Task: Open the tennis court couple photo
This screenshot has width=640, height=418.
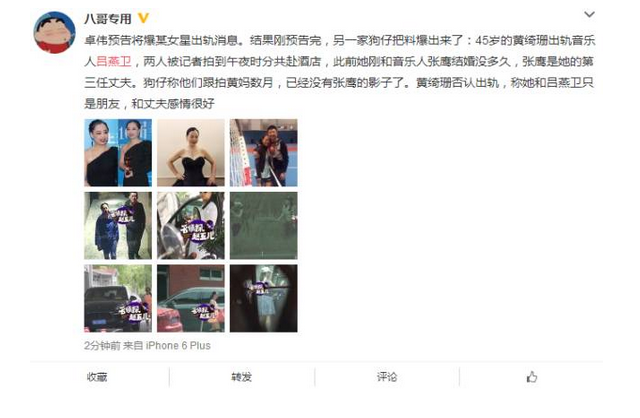Action: (264, 153)
